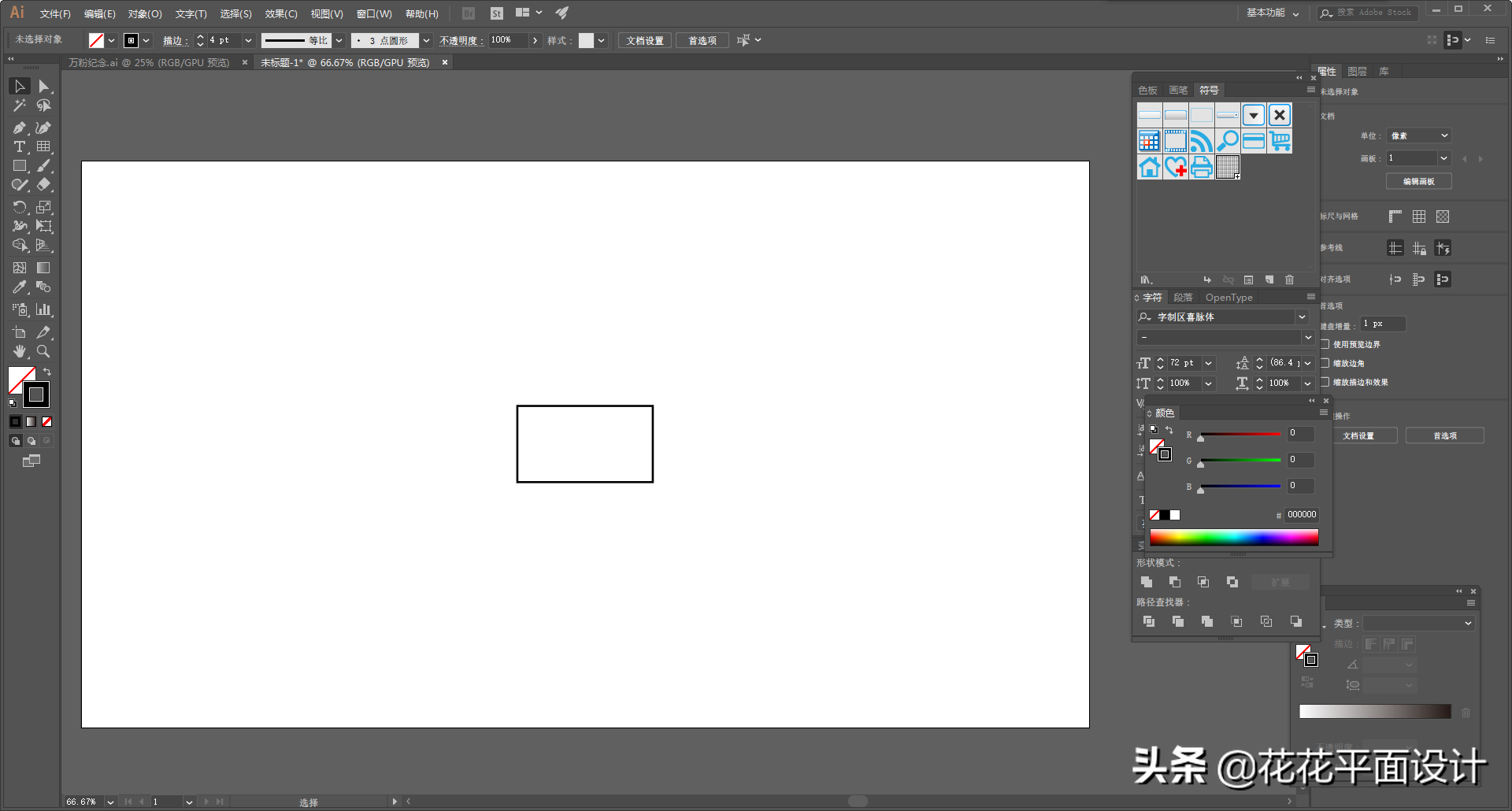Screen dimensions: 1512x811
Task: Click Divide in Pathfinder row
Action: pos(1149,621)
